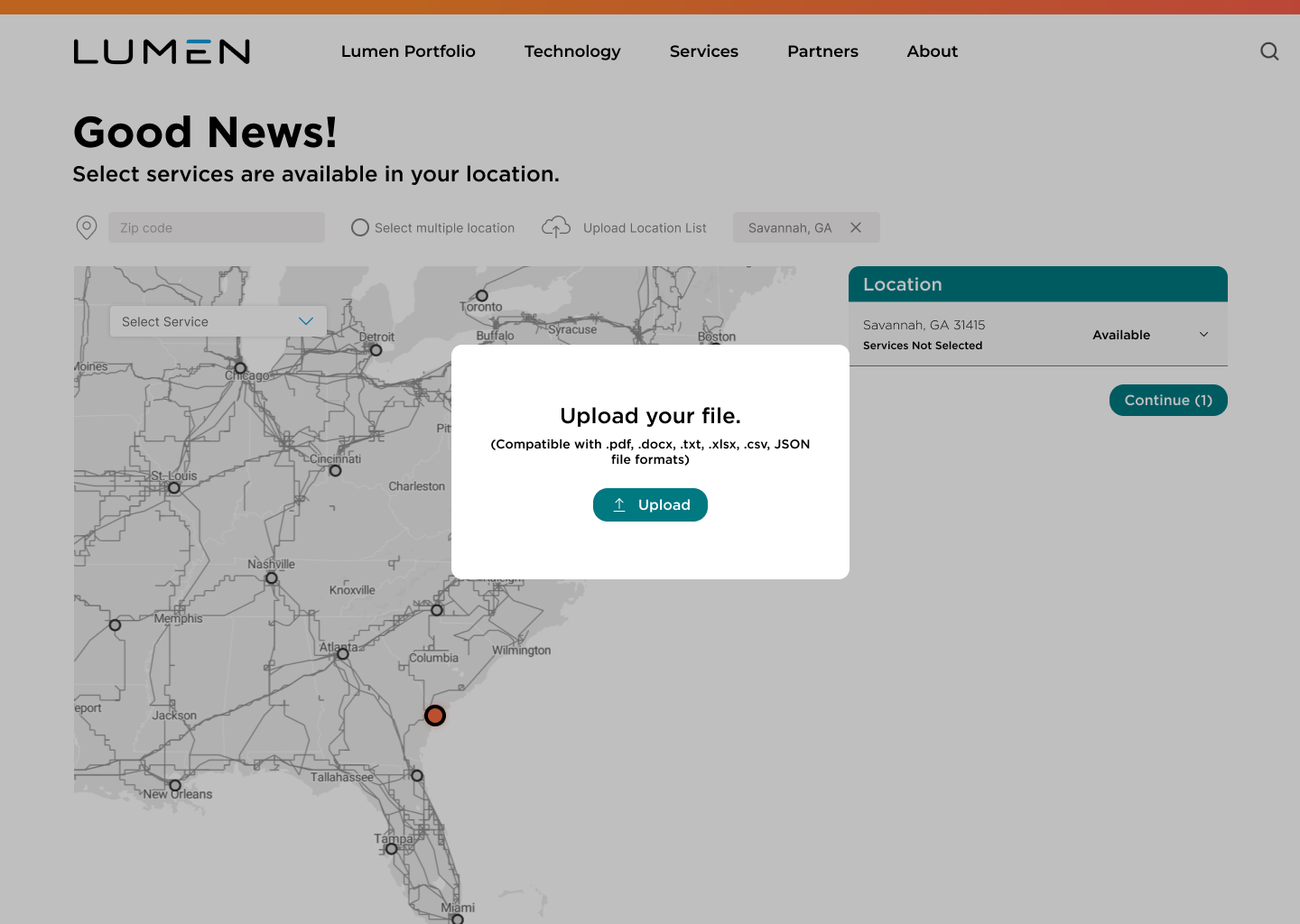Select the Atlanta map marker
The height and width of the screenshot is (924, 1300).
click(343, 654)
